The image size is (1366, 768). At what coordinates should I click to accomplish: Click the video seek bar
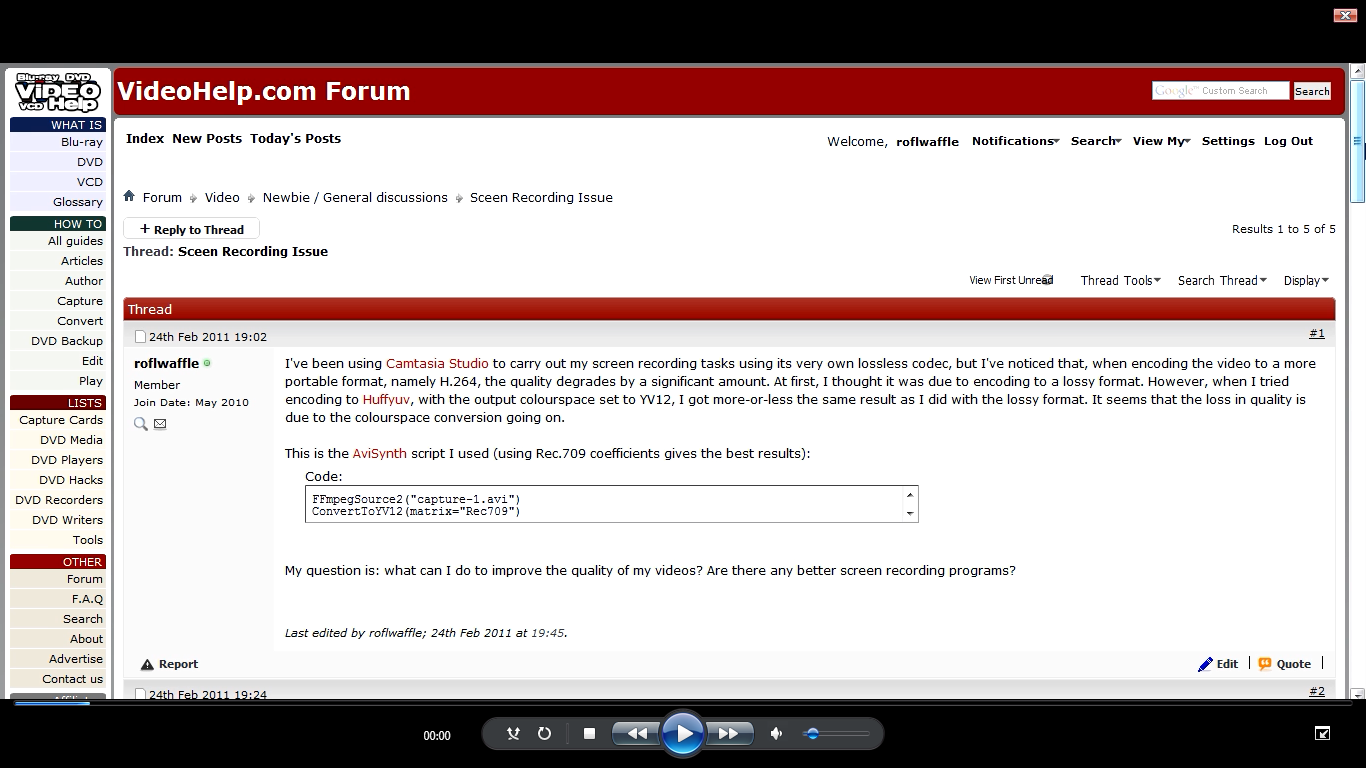point(683,704)
